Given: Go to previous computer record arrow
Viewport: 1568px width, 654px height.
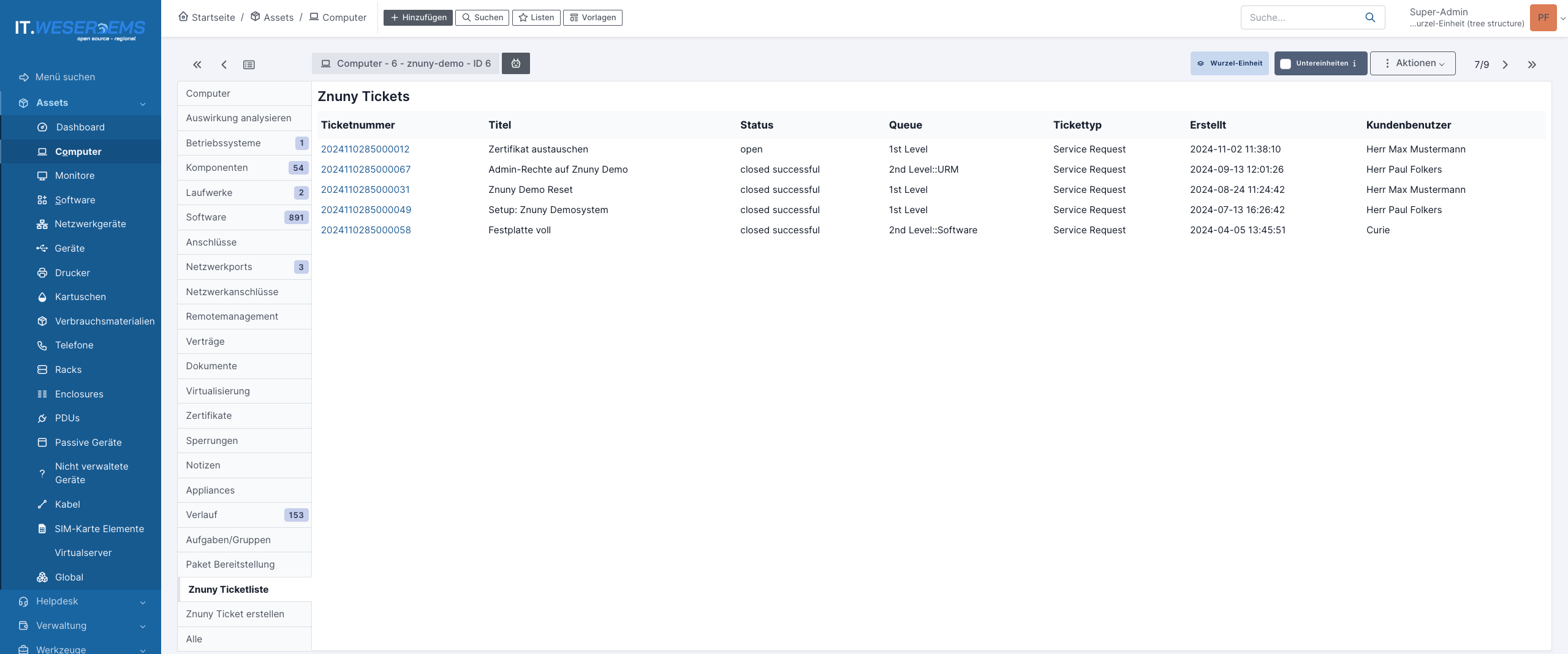Looking at the screenshot, I should pyautogui.click(x=224, y=64).
